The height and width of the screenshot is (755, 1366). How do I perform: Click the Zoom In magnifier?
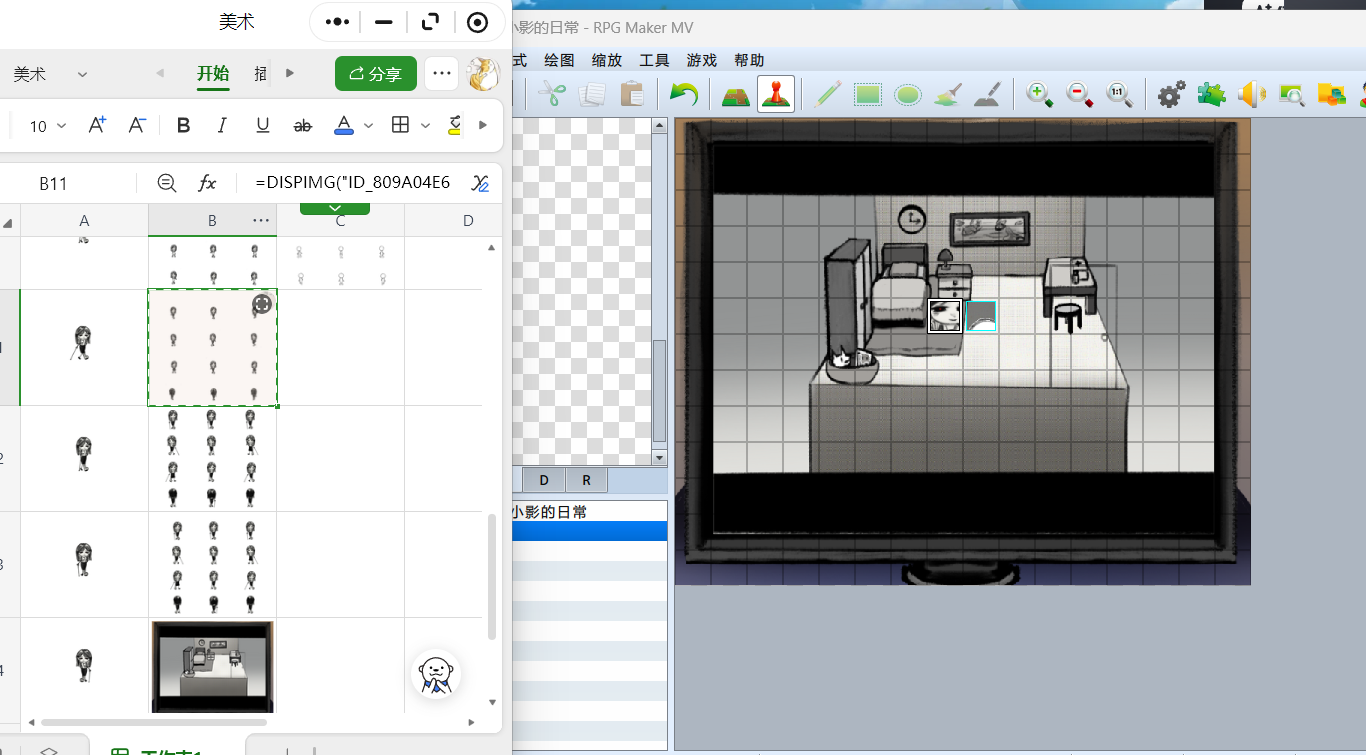coord(1040,95)
